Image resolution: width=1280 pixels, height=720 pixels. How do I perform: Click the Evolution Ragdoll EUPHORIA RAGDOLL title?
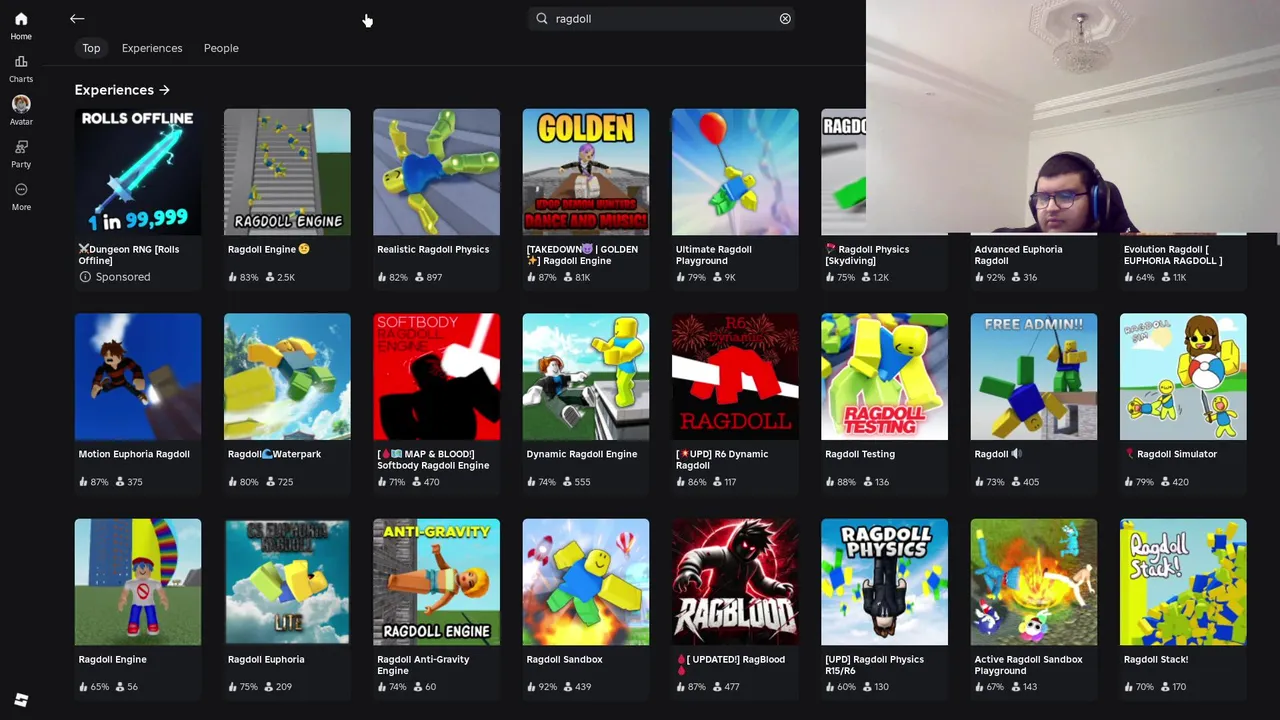1173,255
